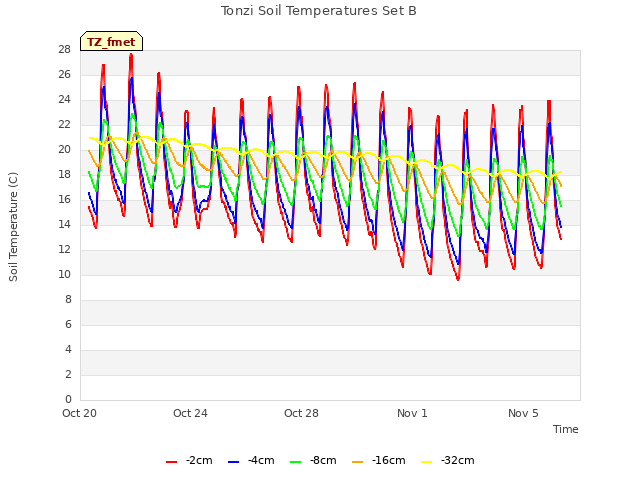
Task: Click the 0 y-axis tick label
Action: (68, 399)
